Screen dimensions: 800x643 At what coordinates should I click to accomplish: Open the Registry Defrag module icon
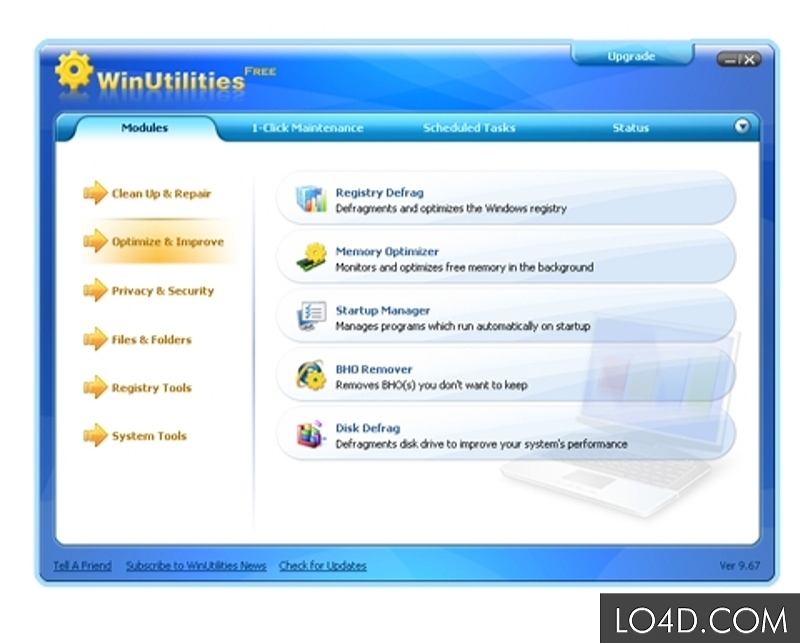pyautogui.click(x=311, y=199)
